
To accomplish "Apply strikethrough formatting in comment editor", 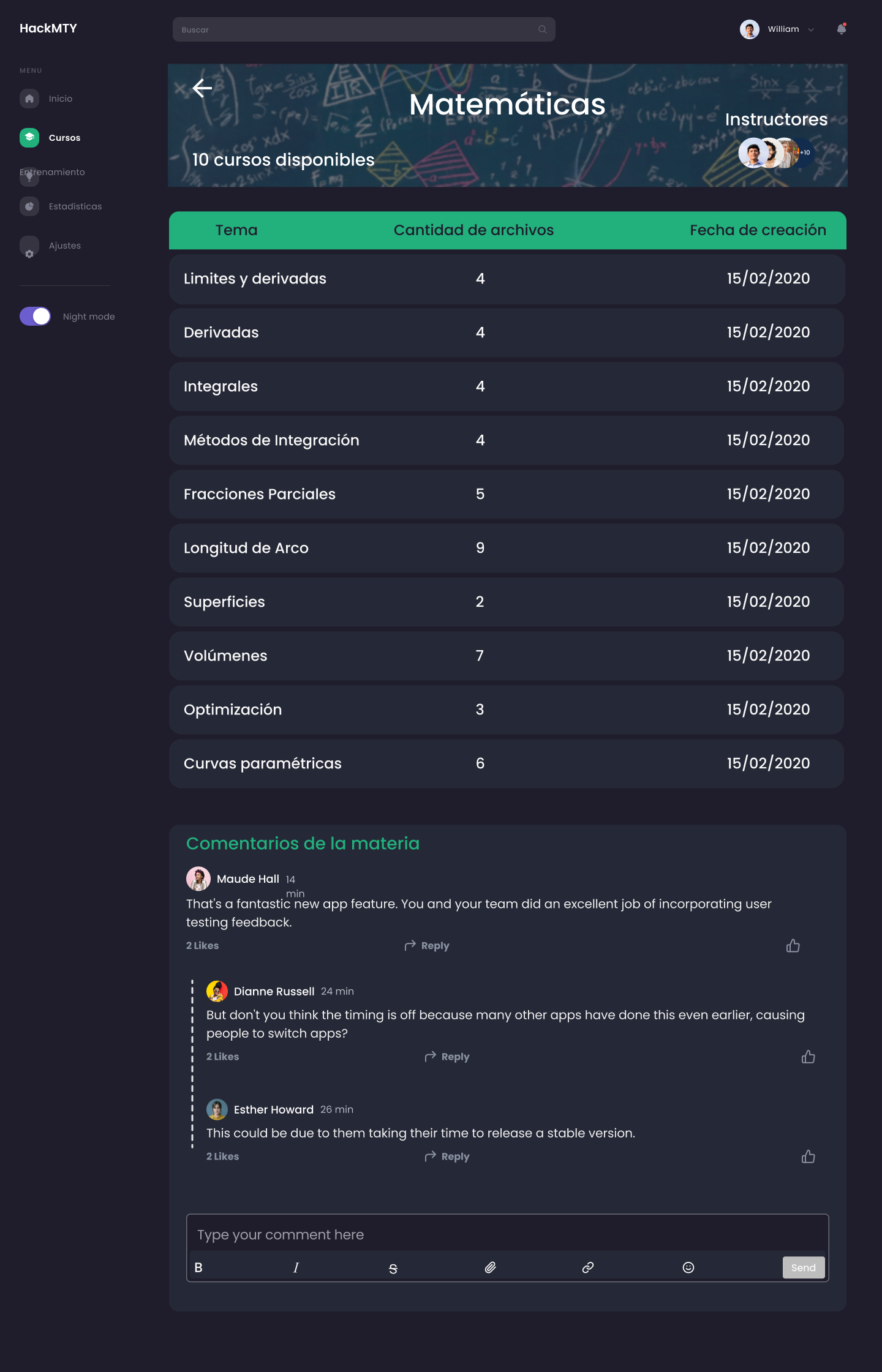I will pos(393,1269).
